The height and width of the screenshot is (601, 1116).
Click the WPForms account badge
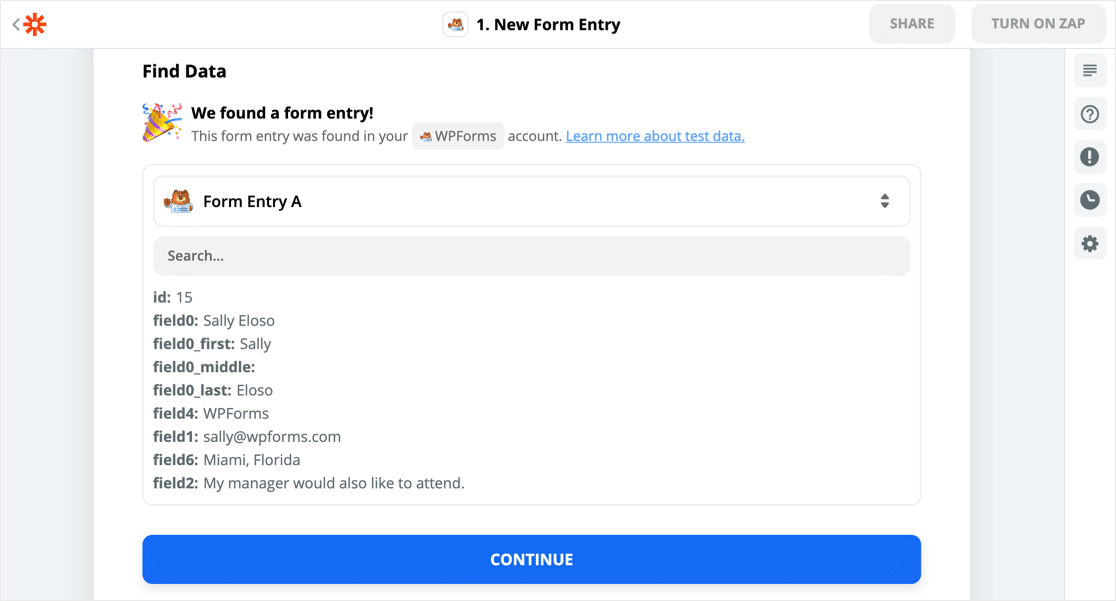click(458, 136)
